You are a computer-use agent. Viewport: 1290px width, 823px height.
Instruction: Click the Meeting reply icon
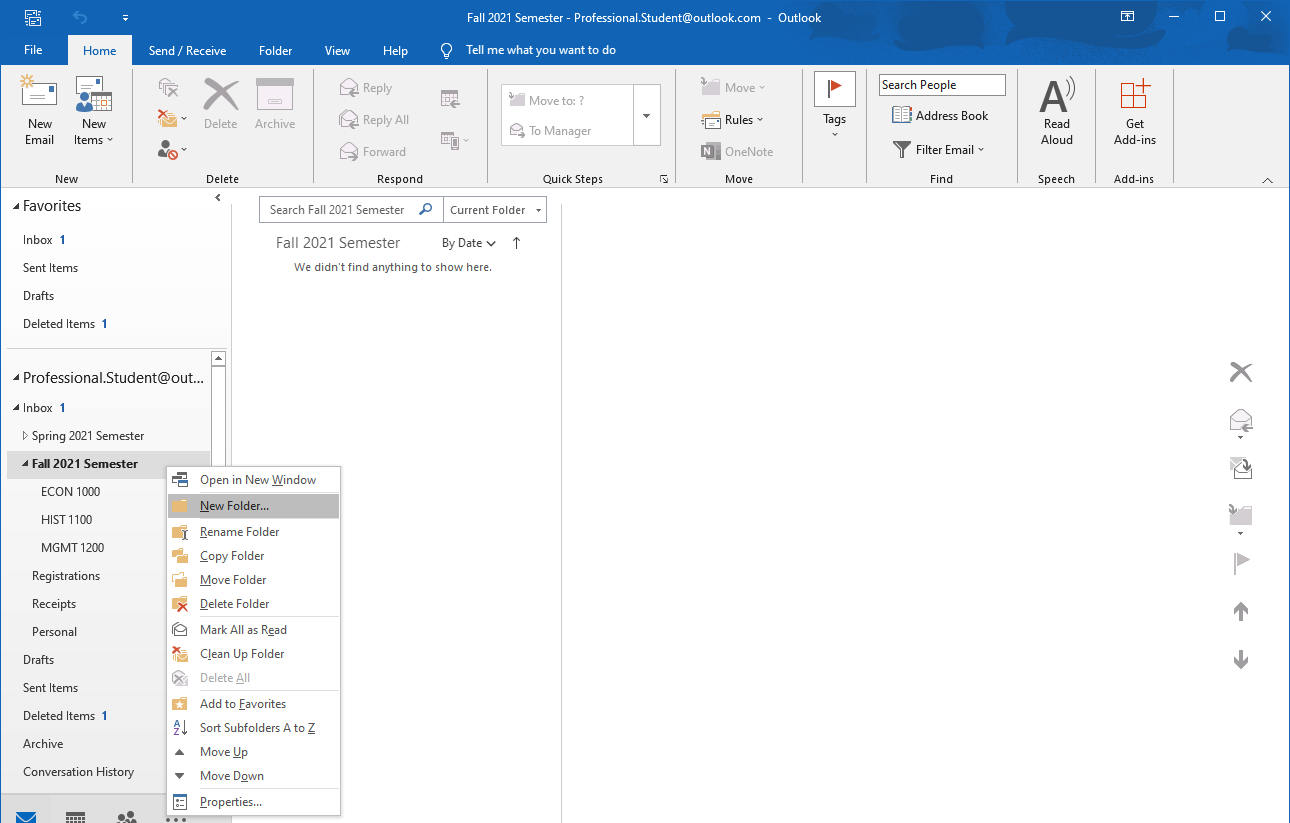450,99
